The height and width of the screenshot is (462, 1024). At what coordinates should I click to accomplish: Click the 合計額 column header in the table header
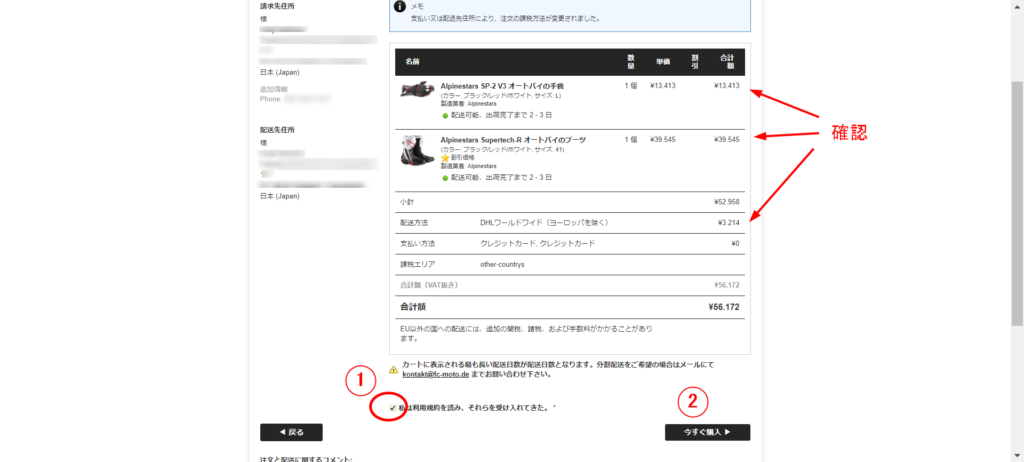(x=727, y=62)
